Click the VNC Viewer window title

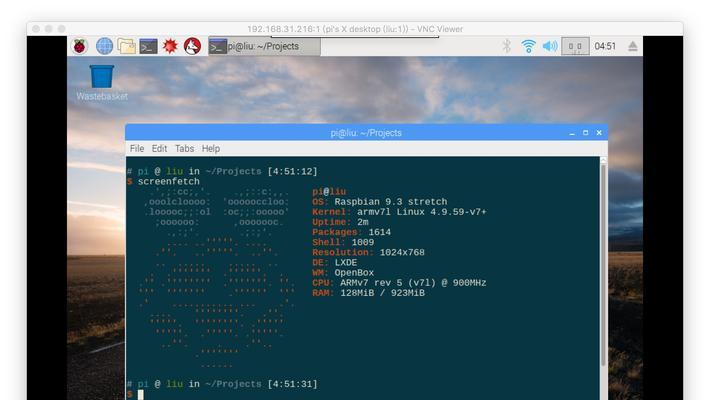tap(355, 29)
